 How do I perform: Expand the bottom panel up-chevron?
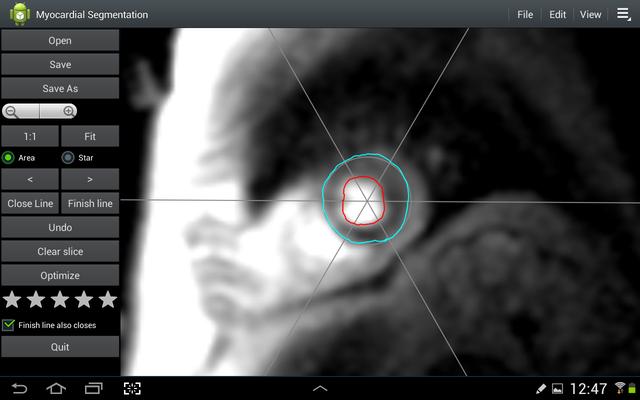click(x=320, y=388)
